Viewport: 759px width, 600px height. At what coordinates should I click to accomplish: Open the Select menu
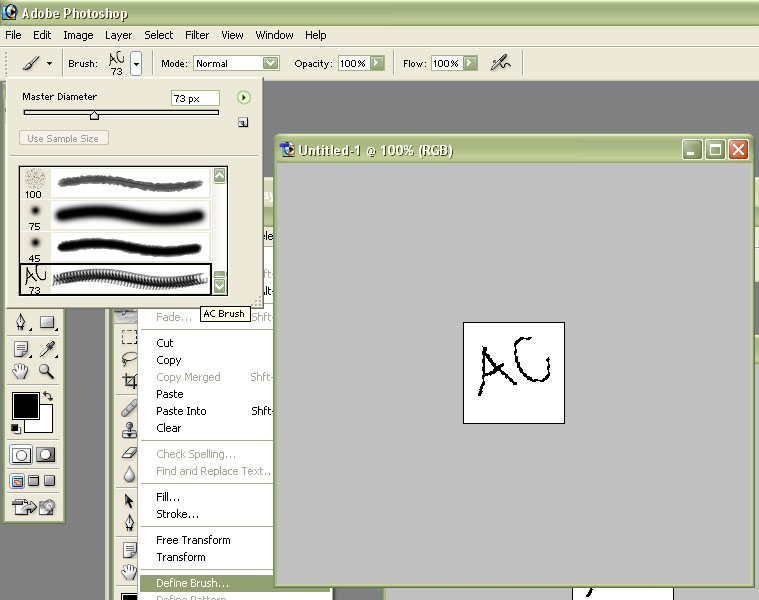click(x=159, y=35)
